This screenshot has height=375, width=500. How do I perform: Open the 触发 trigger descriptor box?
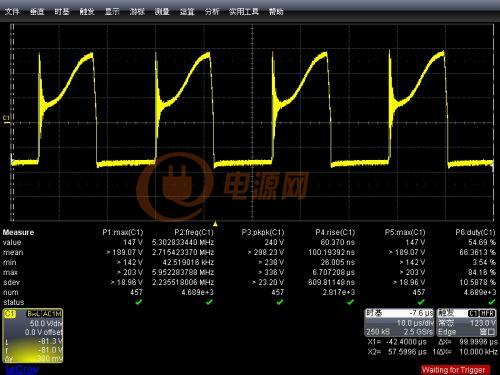466,322
